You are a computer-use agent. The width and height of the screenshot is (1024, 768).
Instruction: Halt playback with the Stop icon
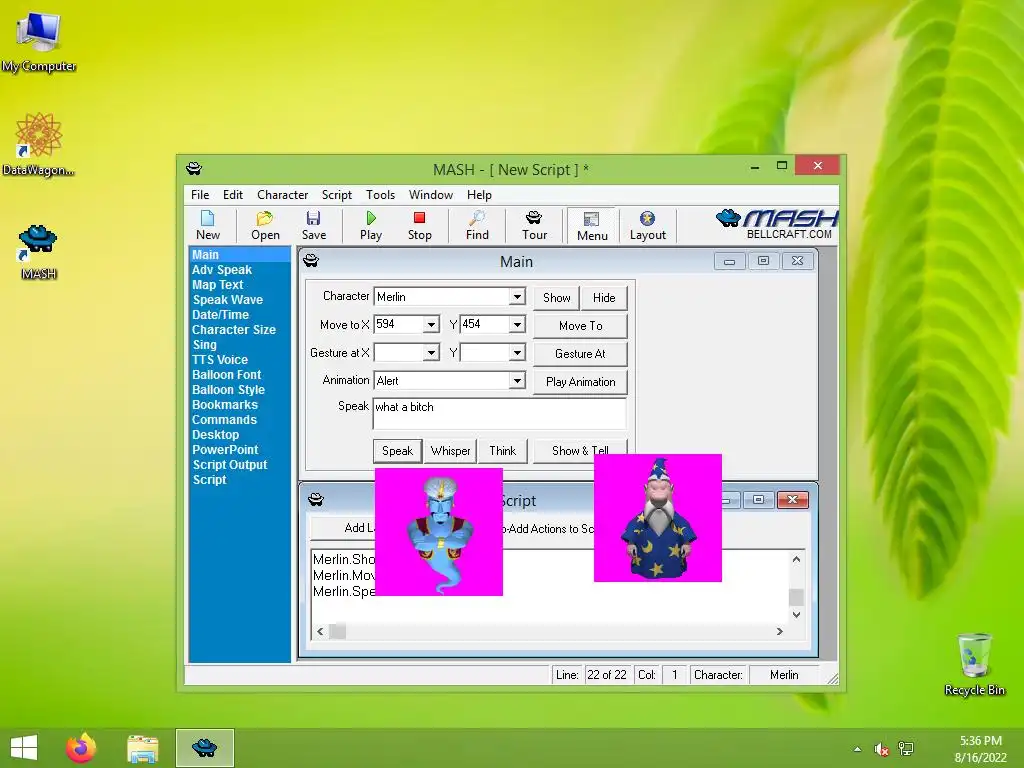point(419,225)
